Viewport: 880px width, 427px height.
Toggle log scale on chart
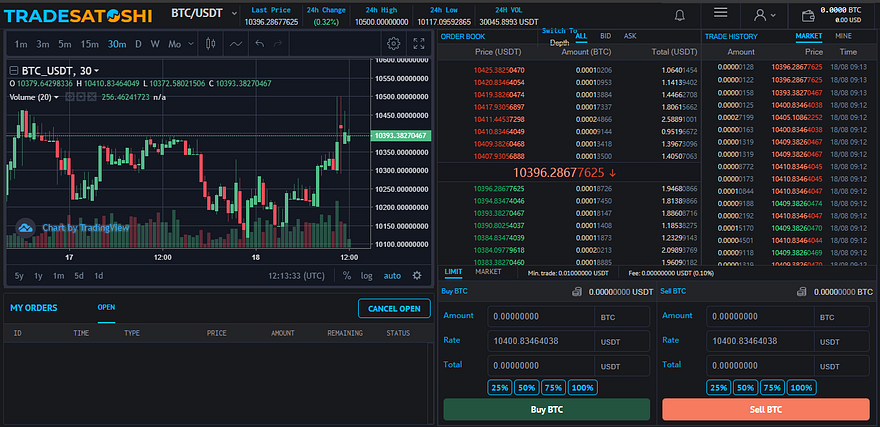[x=366, y=276]
